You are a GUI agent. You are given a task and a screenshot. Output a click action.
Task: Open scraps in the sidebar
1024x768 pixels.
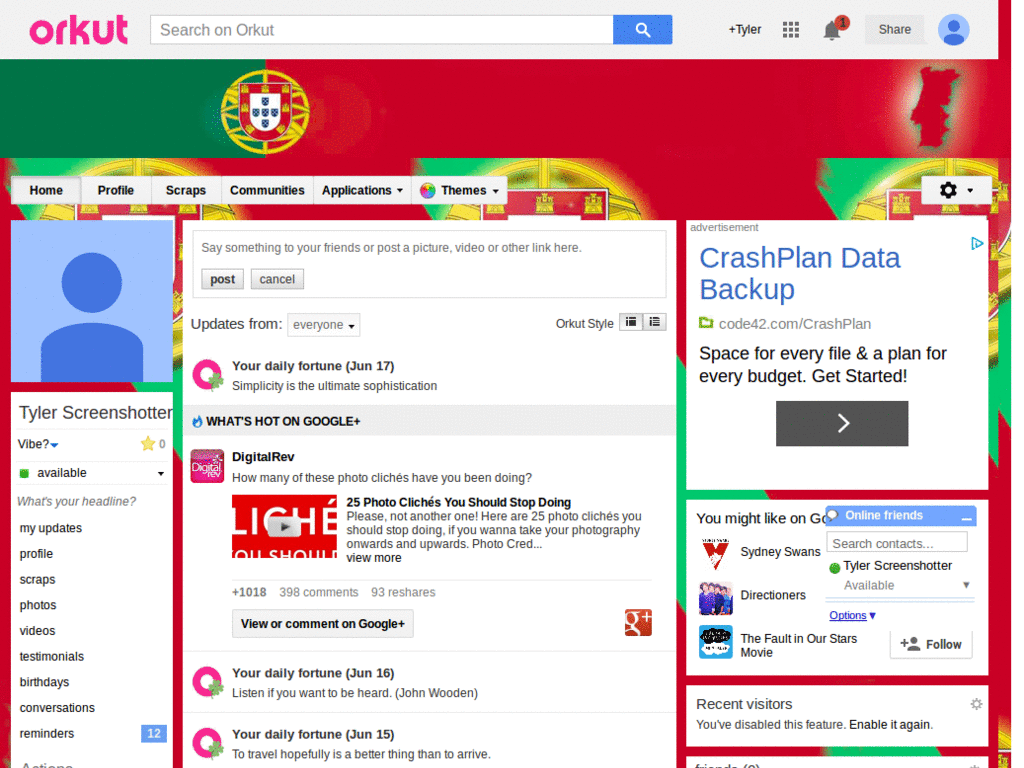click(37, 579)
